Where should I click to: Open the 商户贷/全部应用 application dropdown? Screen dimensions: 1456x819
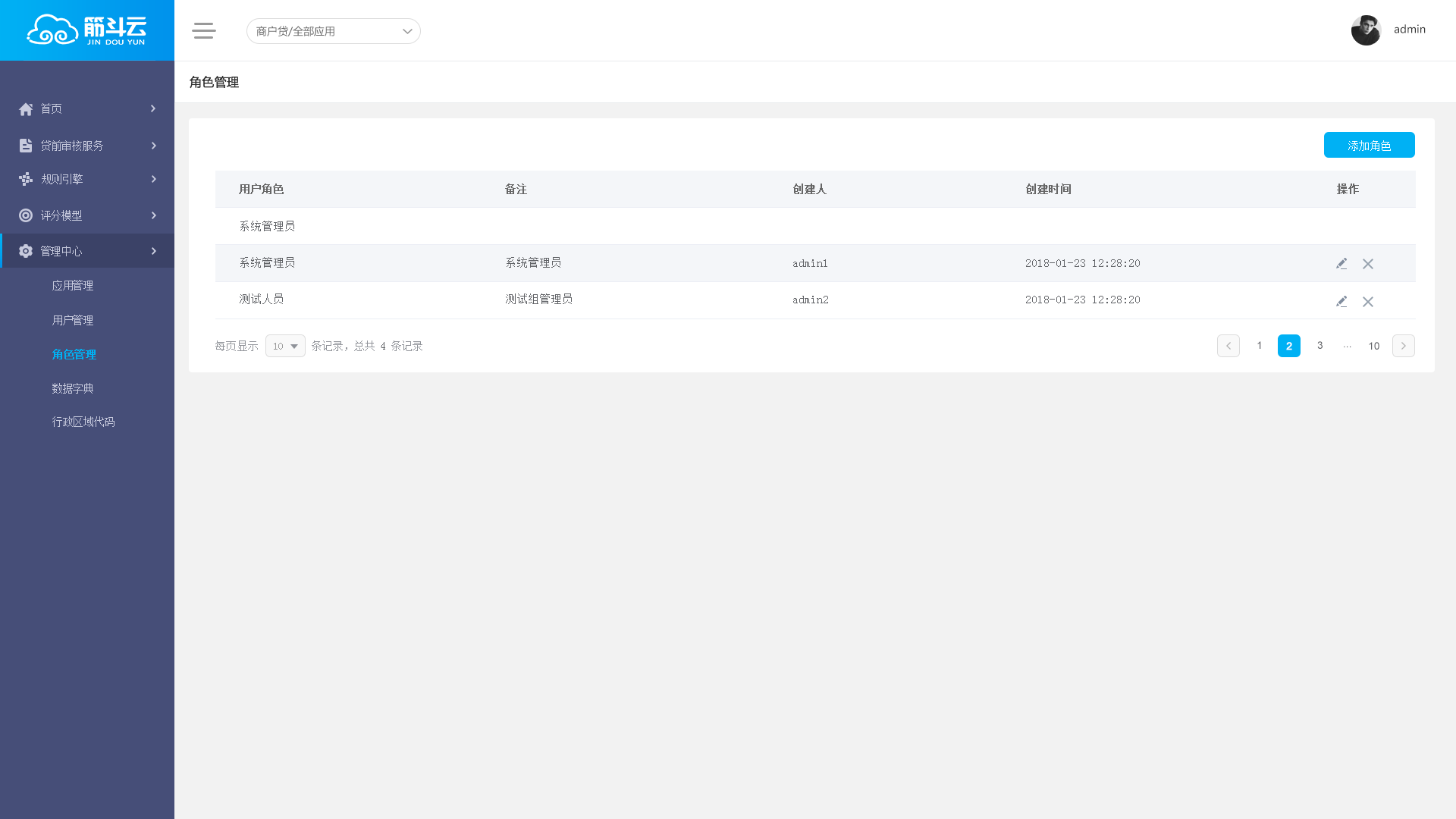pyautogui.click(x=334, y=31)
